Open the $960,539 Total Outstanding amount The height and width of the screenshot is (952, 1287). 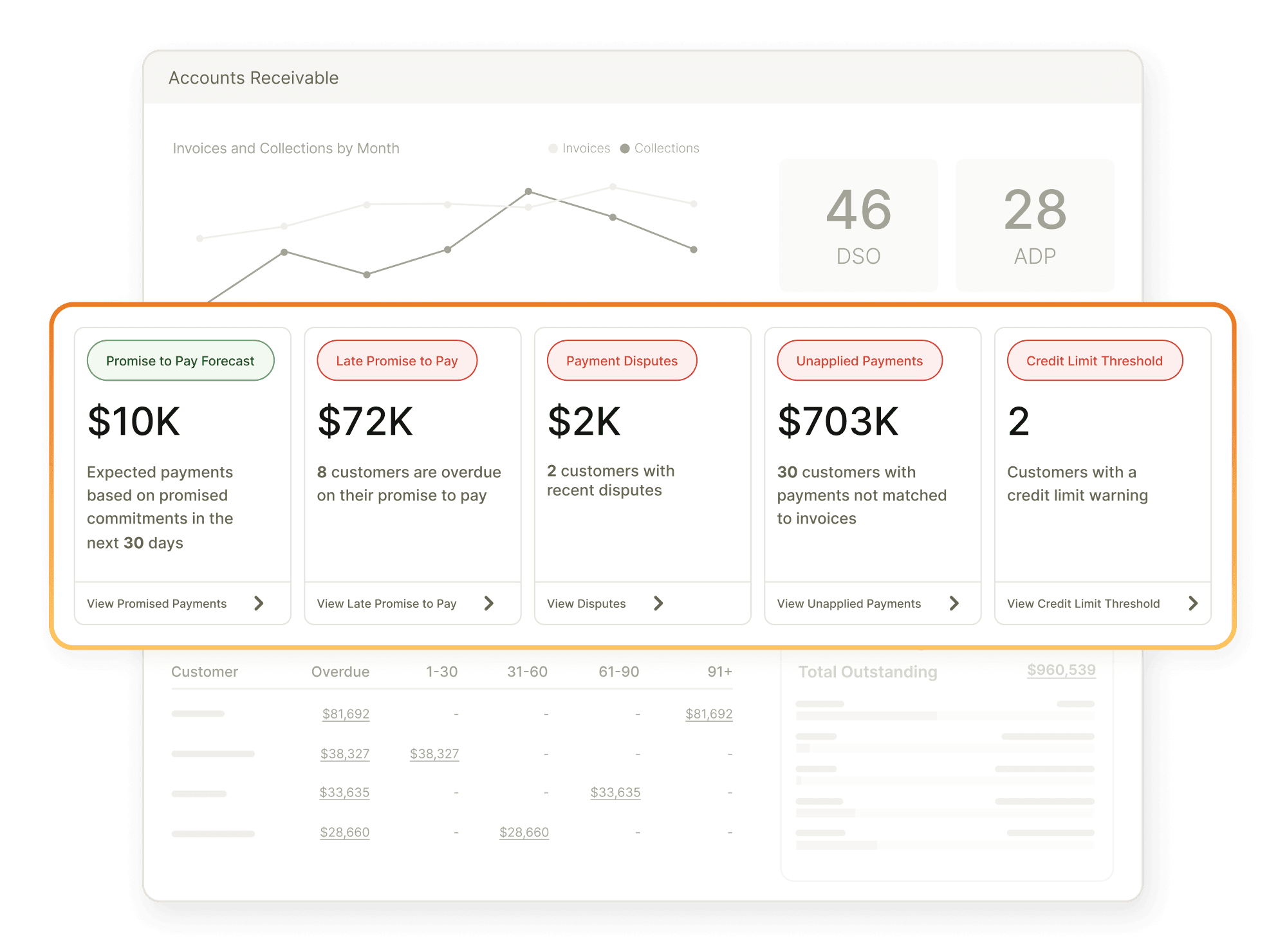point(1060,670)
